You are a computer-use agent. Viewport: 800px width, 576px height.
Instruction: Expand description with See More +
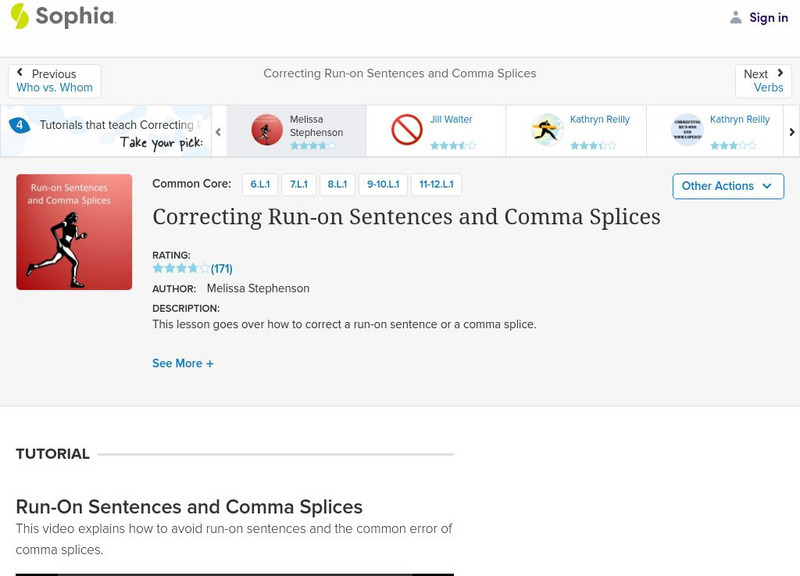pos(183,364)
